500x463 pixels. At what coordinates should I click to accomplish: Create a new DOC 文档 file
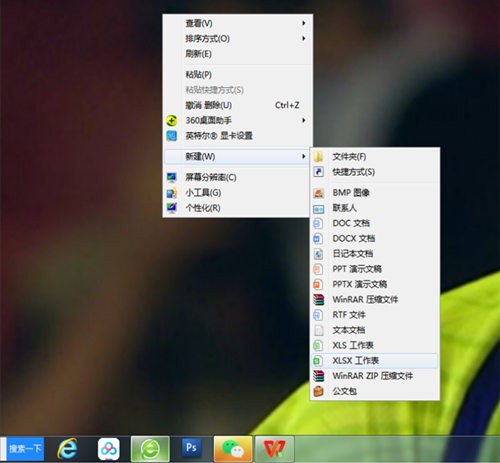(375, 223)
